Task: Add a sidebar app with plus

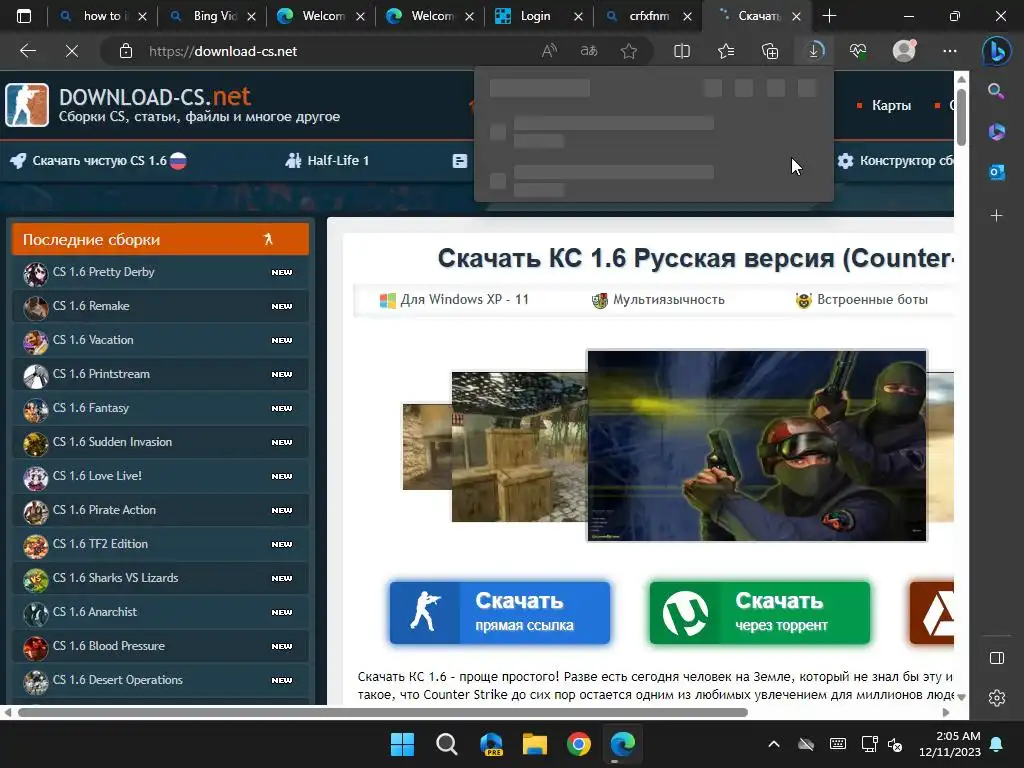Action: click(x=997, y=216)
